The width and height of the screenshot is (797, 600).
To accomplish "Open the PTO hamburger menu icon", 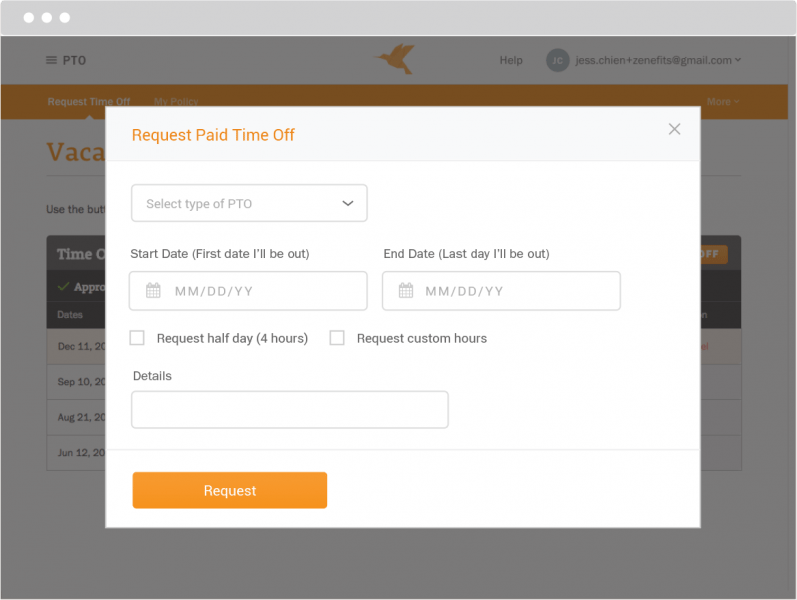I will pyautogui.click(x=51, y=61).
